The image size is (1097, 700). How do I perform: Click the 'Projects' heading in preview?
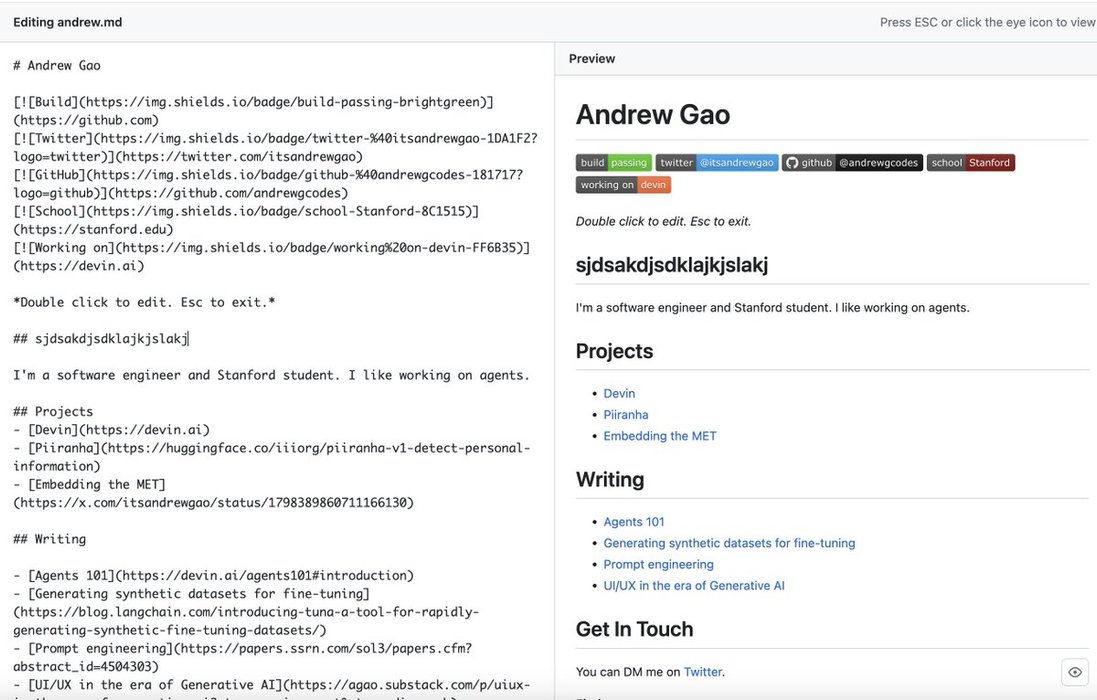point(614,351)
